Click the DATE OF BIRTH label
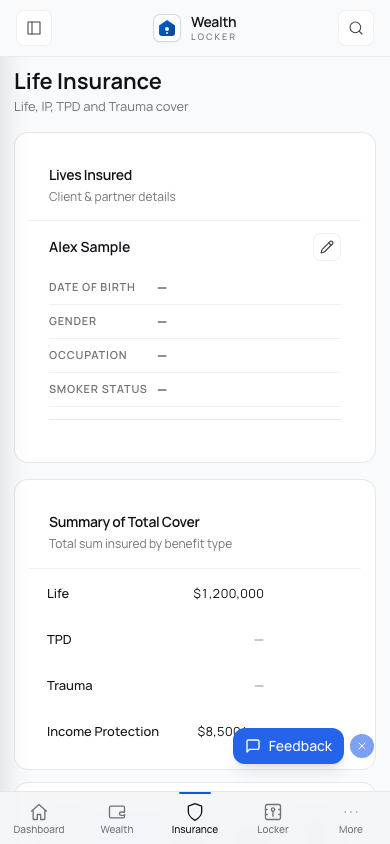The image size is (390, 844). (92, 287)
